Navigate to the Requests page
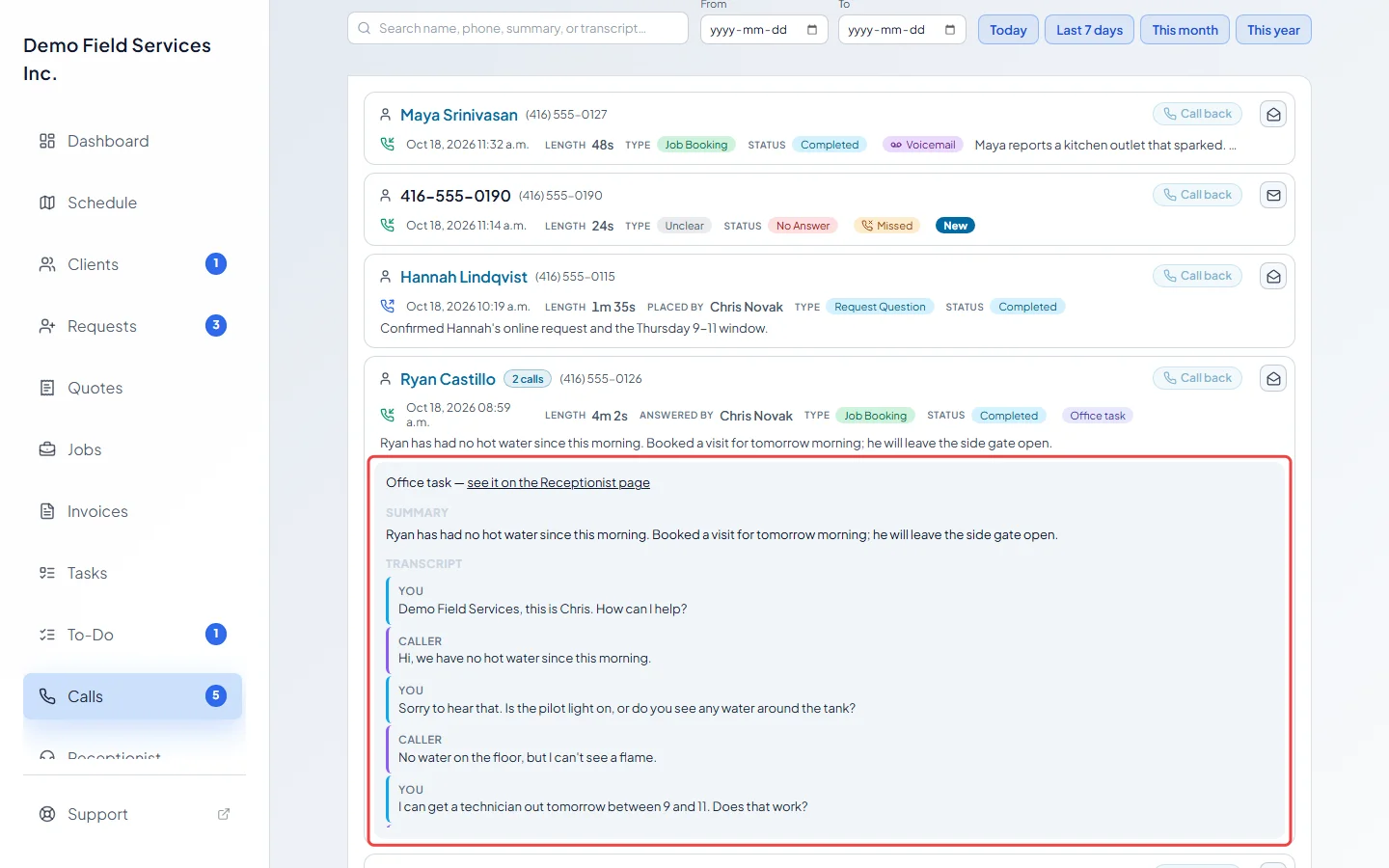 point(133,326)
